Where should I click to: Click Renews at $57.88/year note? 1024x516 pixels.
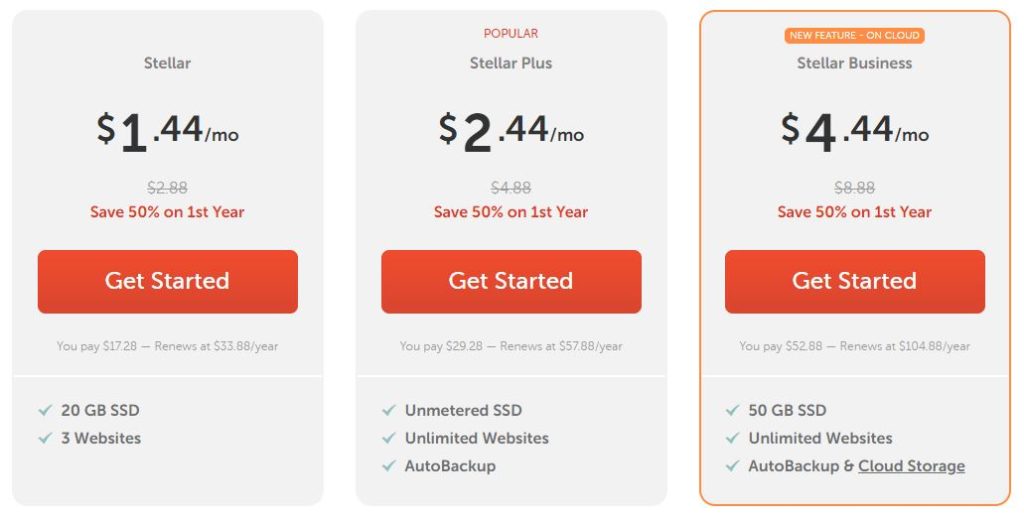point(561,346)
